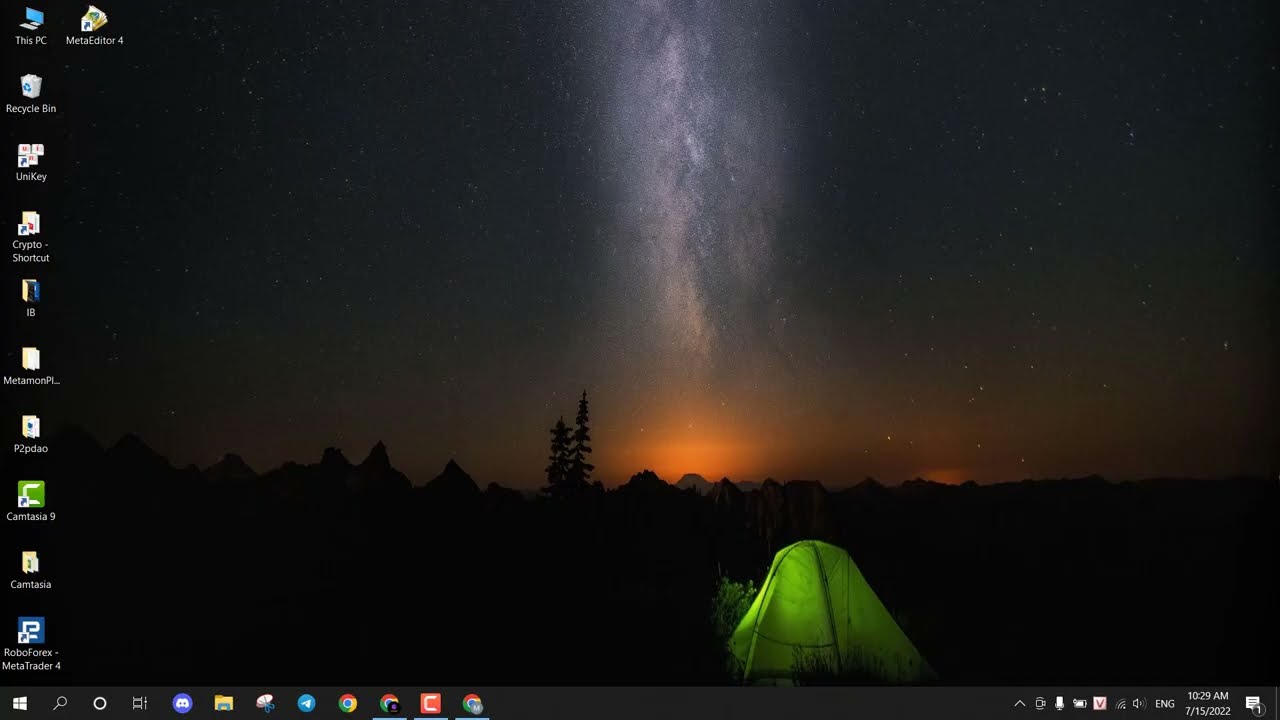Click the P2pdao desktop icon
The image size is (1280, 720).
tap(31, 428)
